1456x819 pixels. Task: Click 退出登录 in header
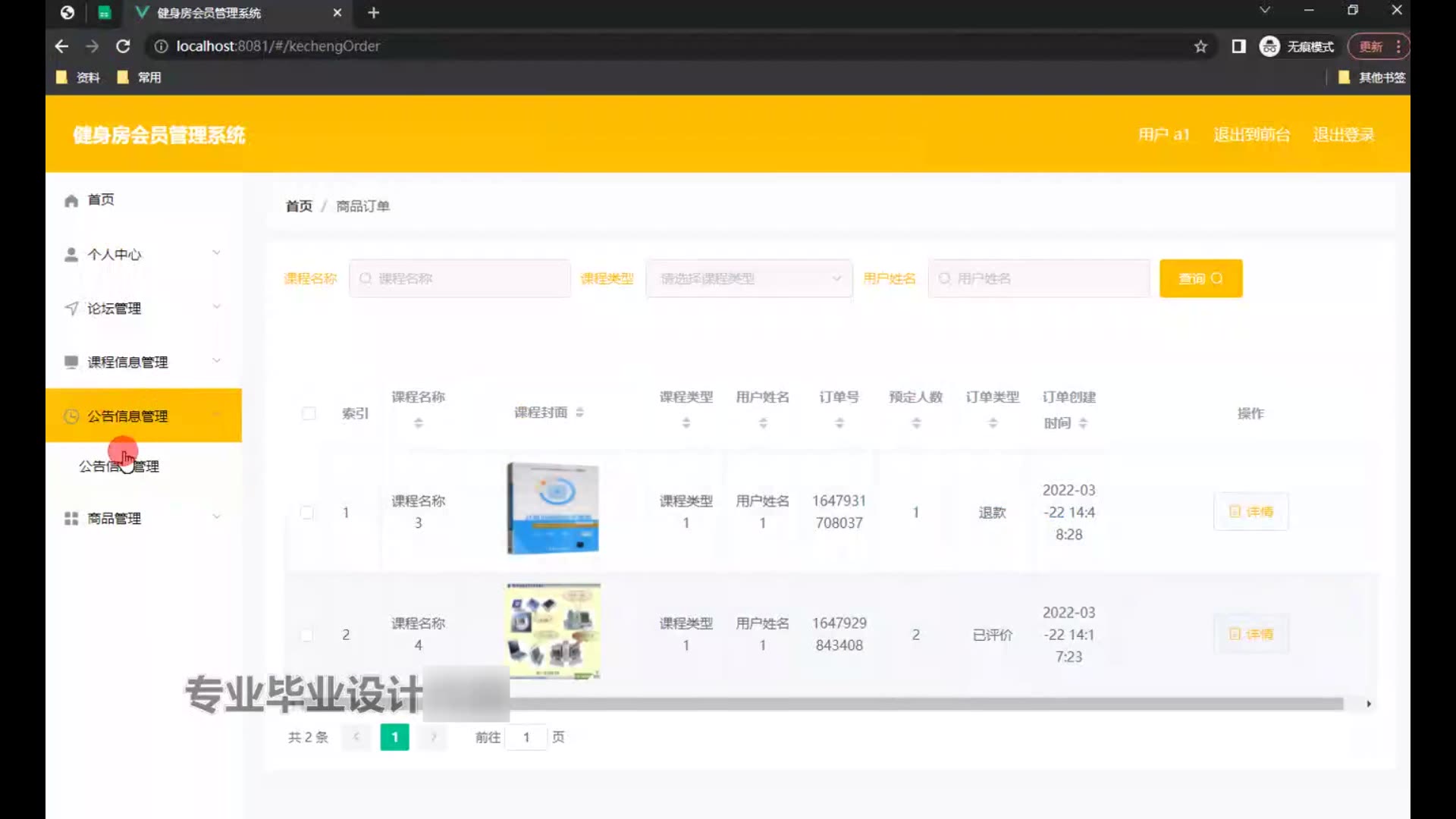pyautogui.click(x=1343, y=135)
